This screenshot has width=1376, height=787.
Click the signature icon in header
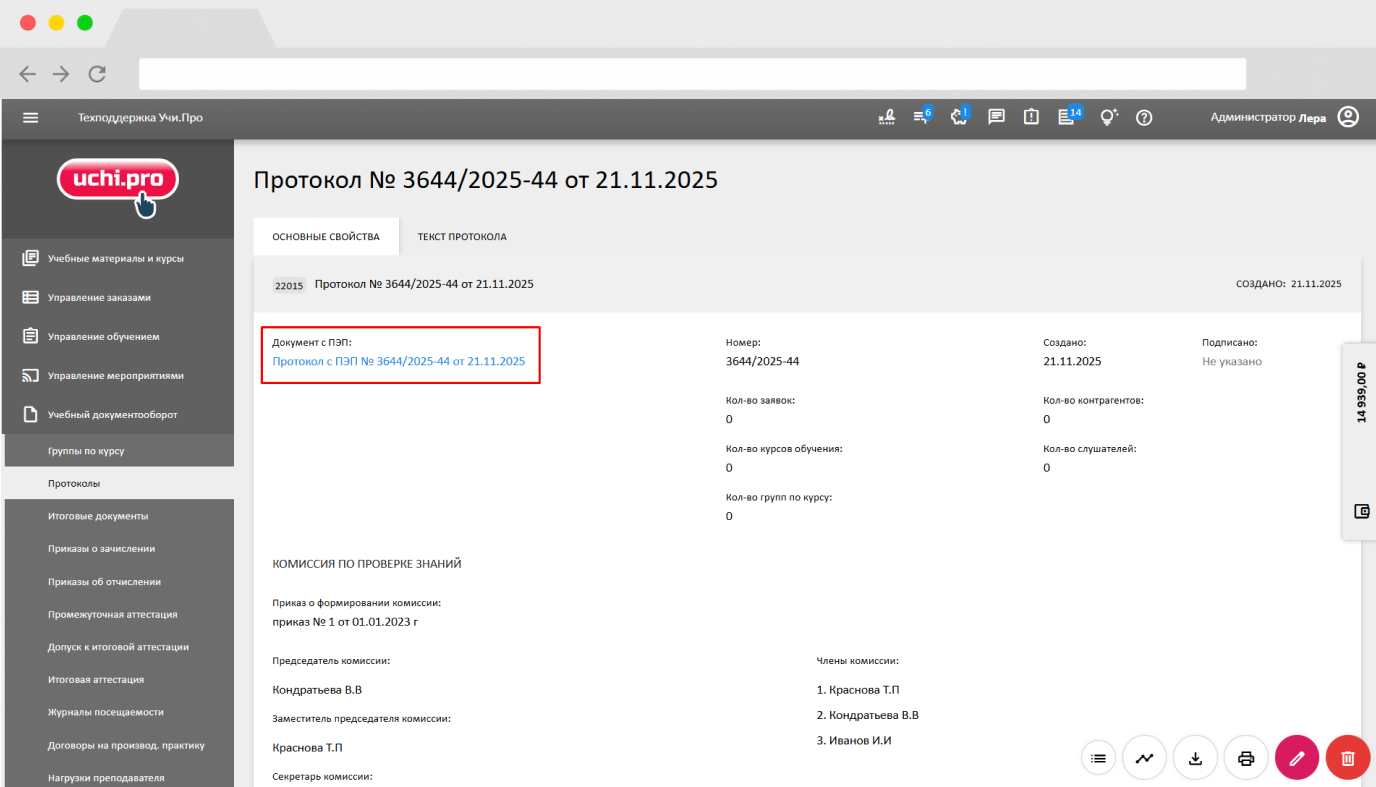(886, 117)
